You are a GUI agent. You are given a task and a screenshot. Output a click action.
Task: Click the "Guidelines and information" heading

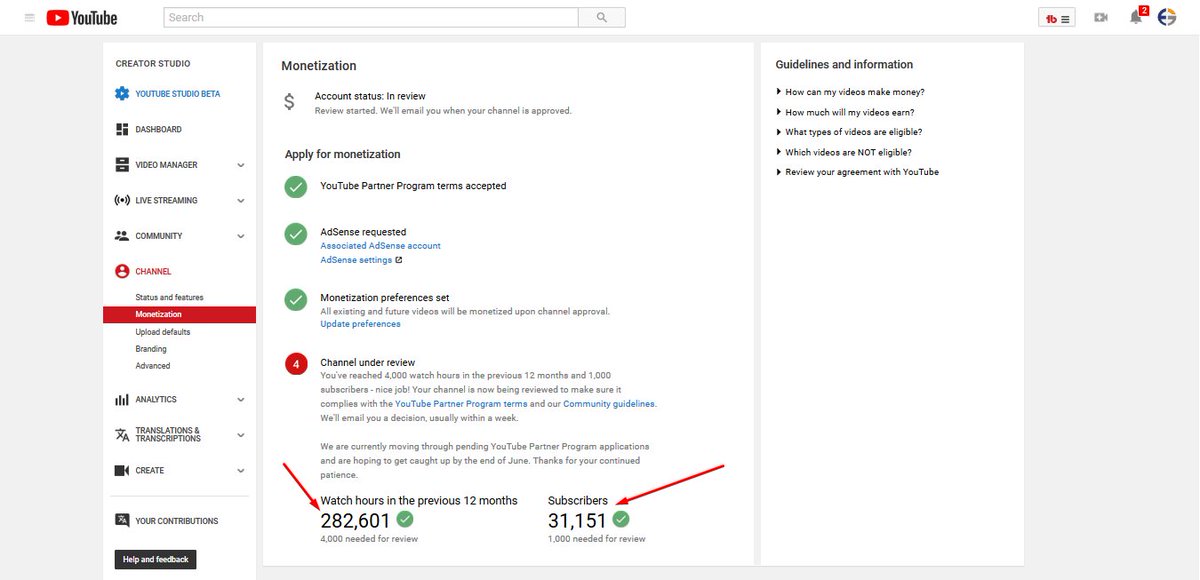pyautogui.click(x=844, y=65)
